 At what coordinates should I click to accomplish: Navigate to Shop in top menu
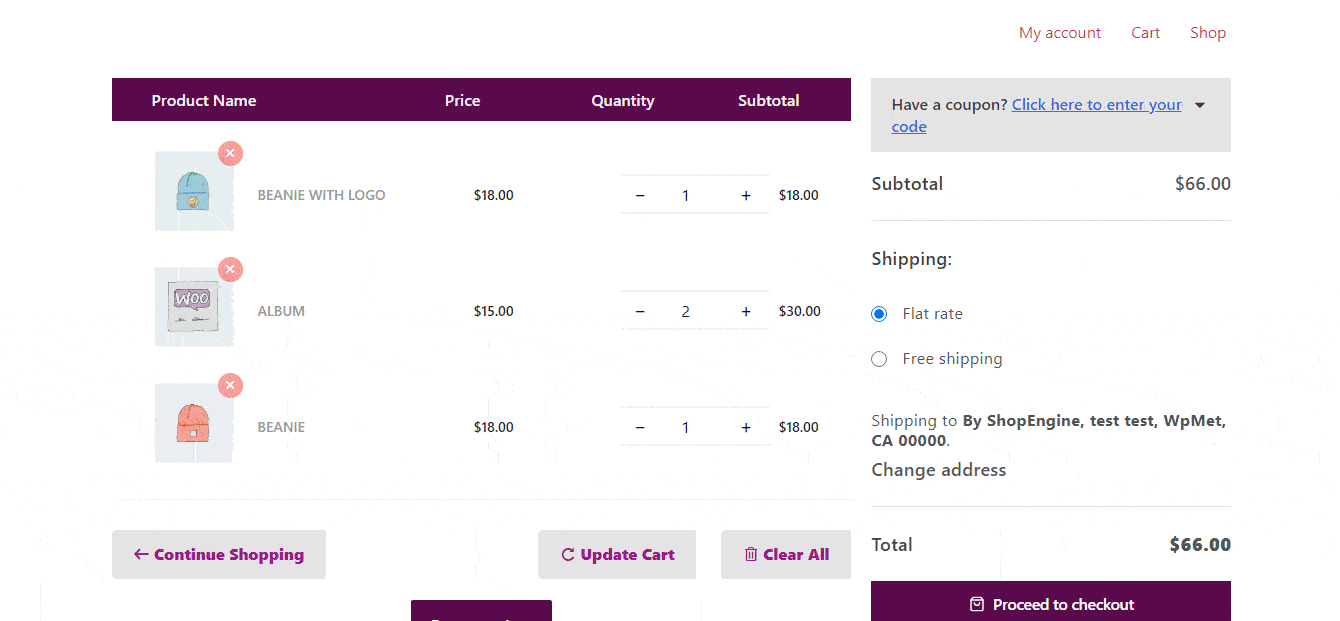[1207, 33]
